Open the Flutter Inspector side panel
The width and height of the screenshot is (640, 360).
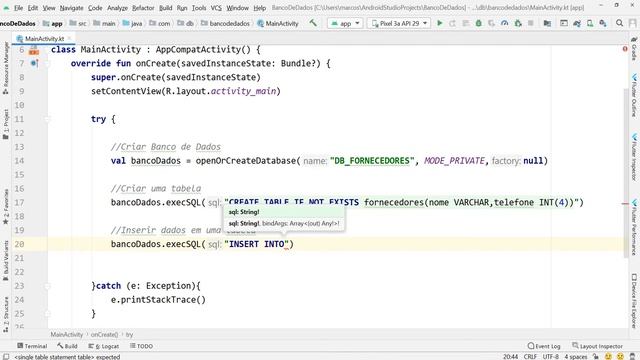pyautogui.click(x=634, y=157)
